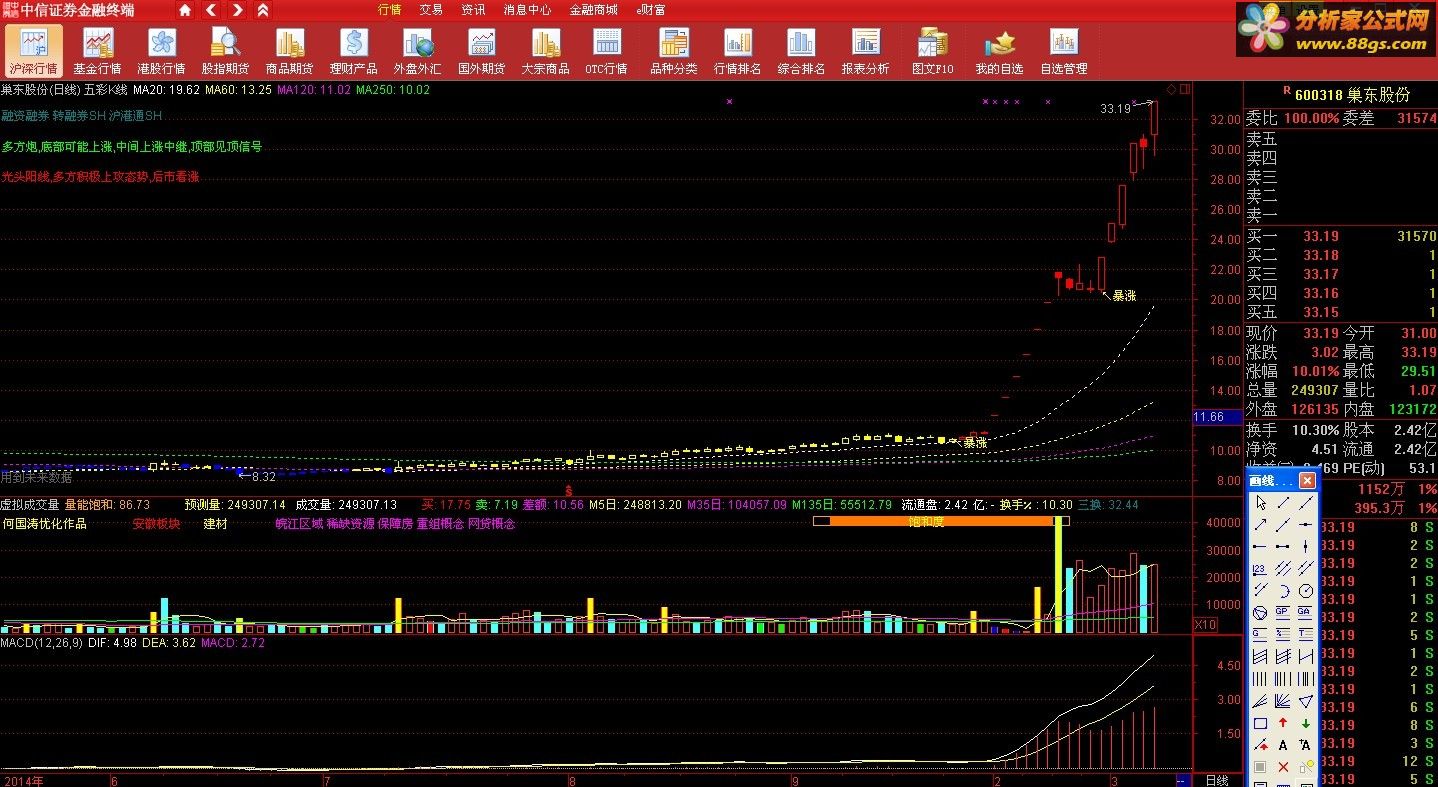
Task: Click X10 volume scale label
Action: 1206,624
